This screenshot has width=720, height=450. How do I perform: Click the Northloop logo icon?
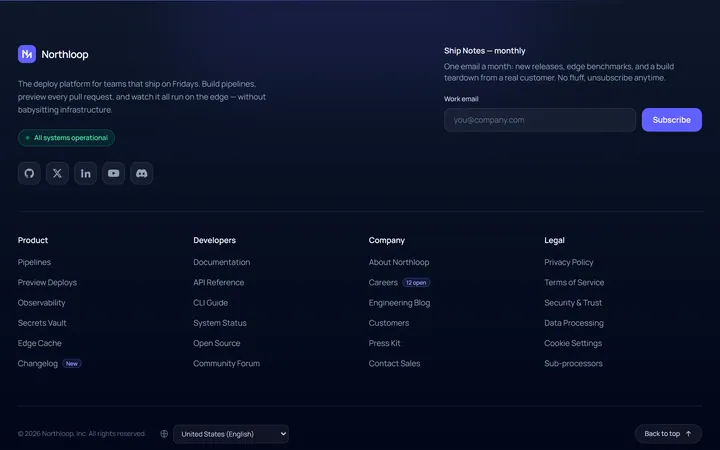(27, 54)
